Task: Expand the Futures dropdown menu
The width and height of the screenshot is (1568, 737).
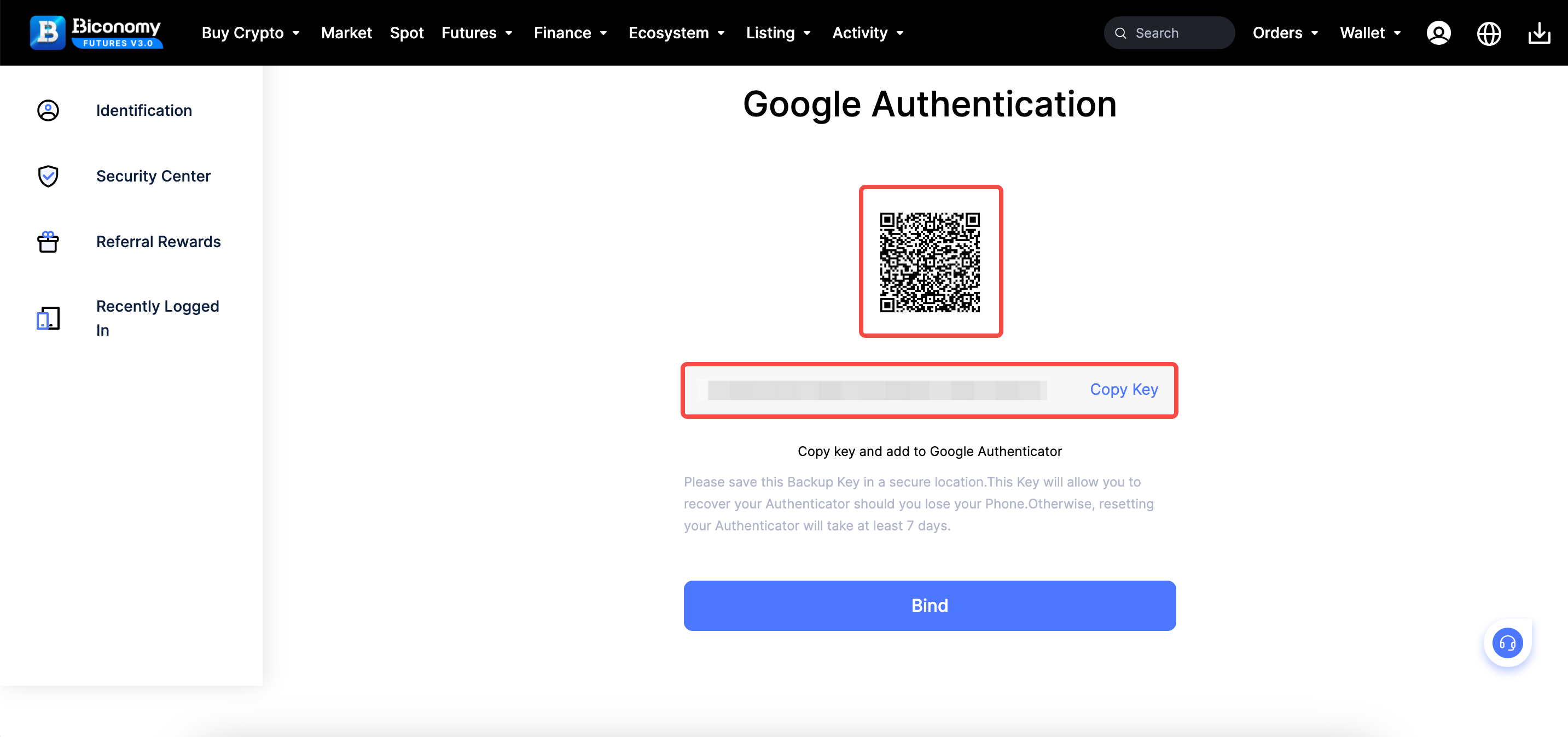Action: [x=477, y=33]
